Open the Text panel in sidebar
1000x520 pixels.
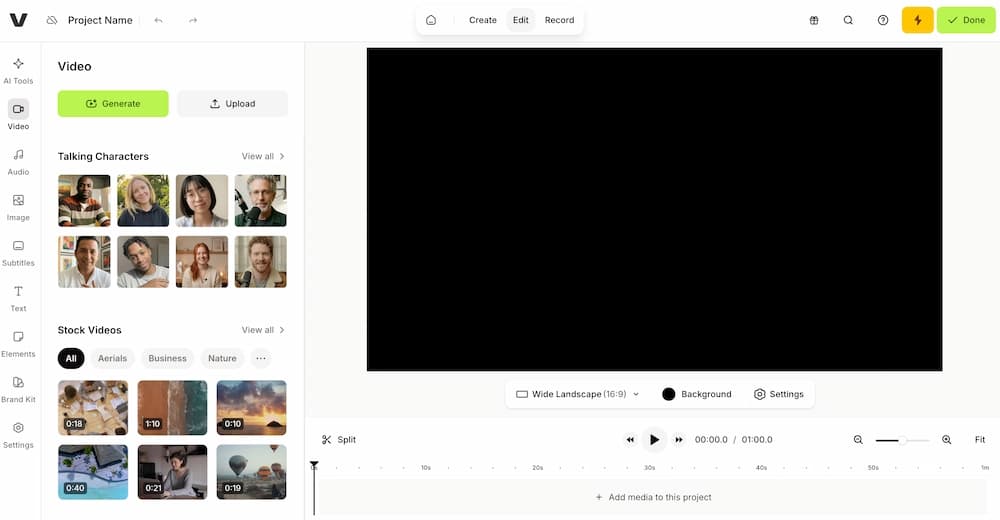[x=18, y=299]
